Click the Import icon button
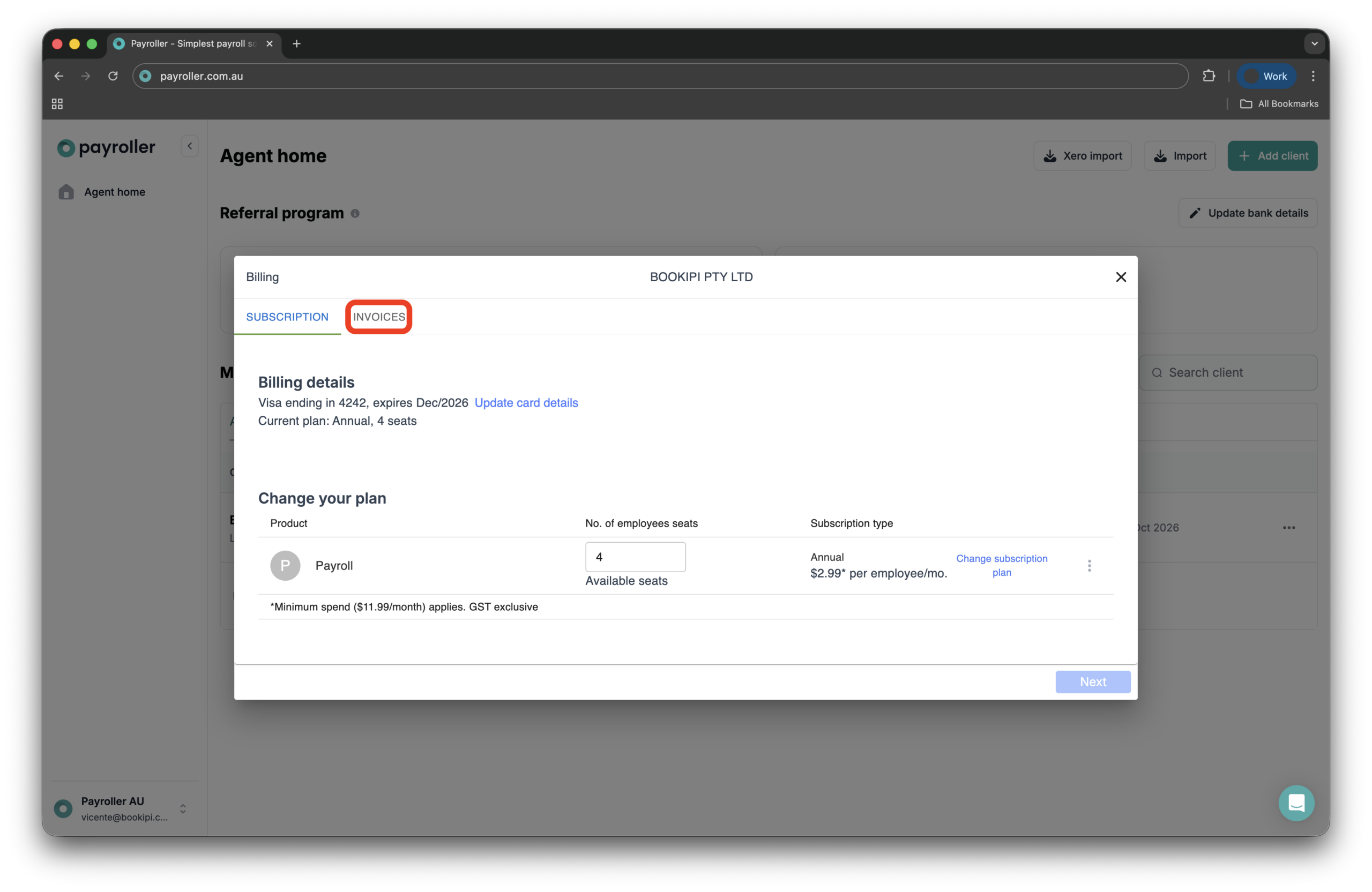 [x=1160, y=155]
